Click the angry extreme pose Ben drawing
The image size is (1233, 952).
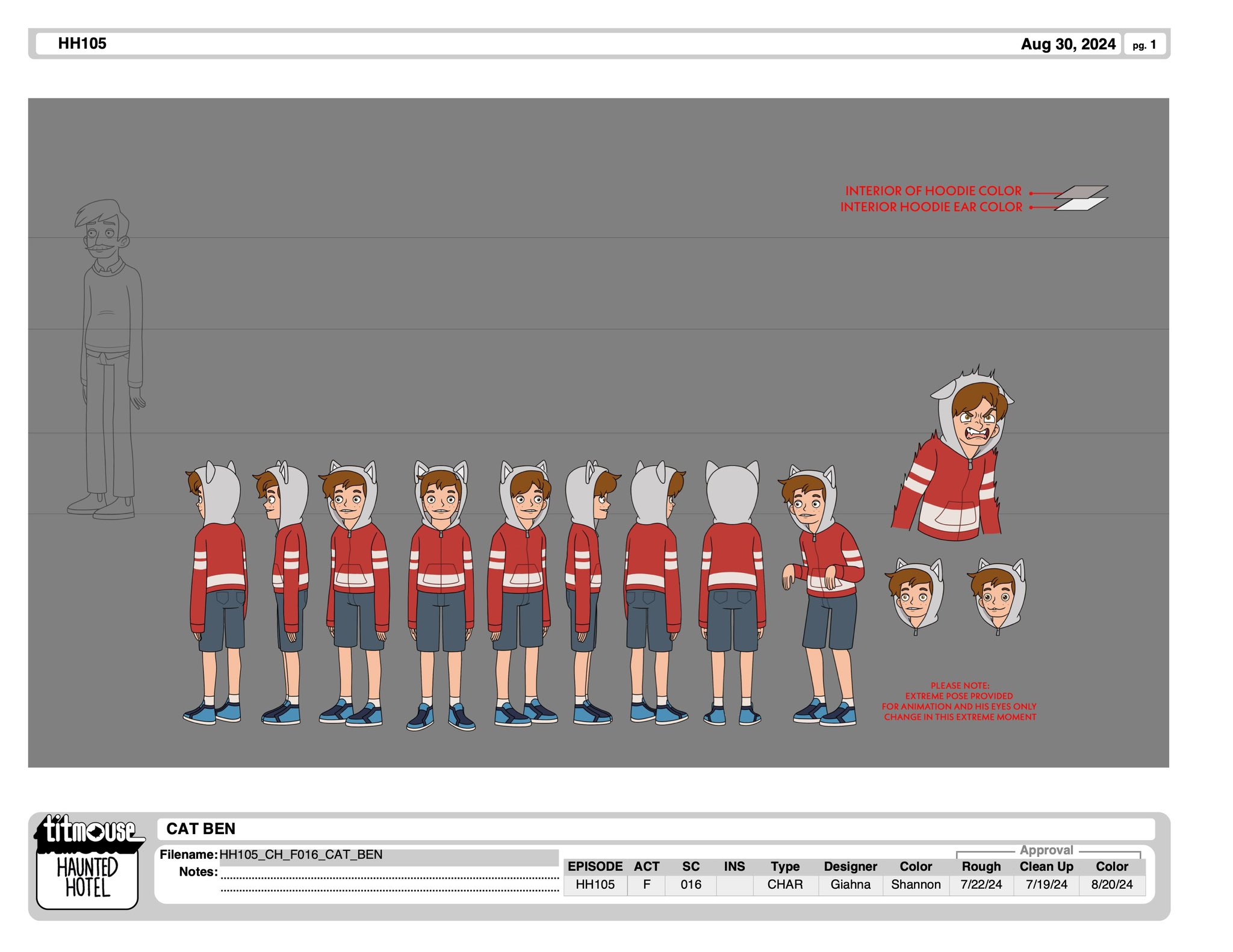click(952, 454)
